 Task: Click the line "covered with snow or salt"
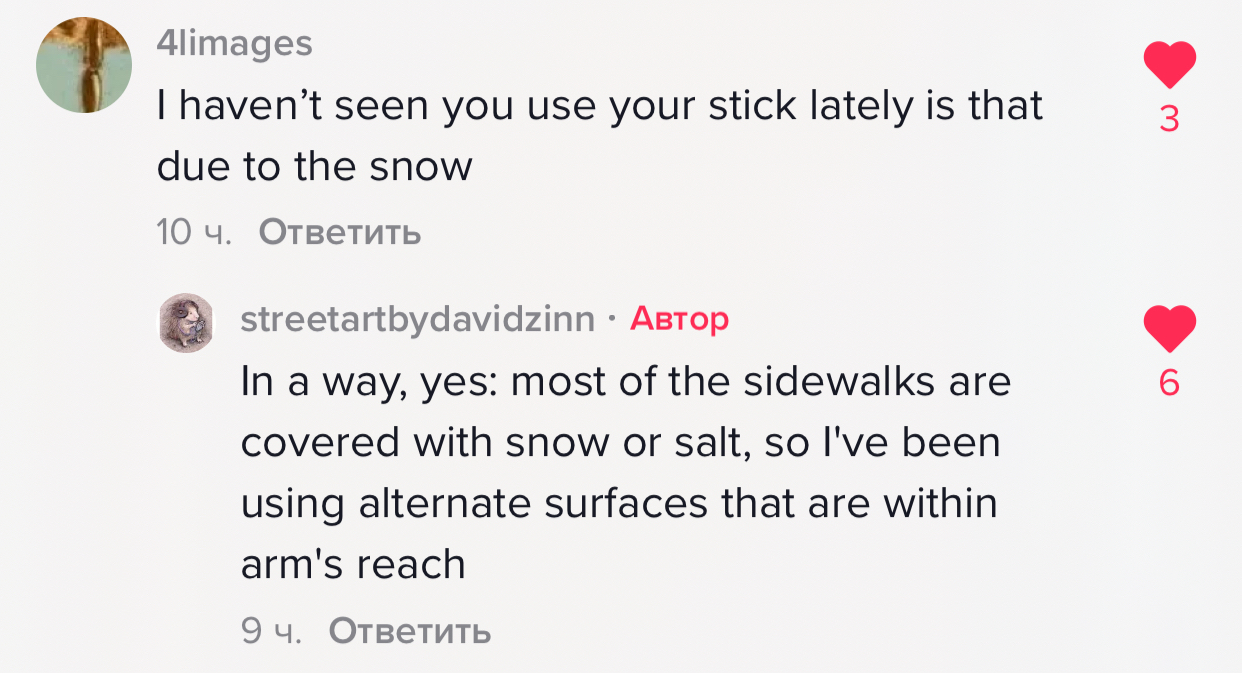(x=620, y=442)
